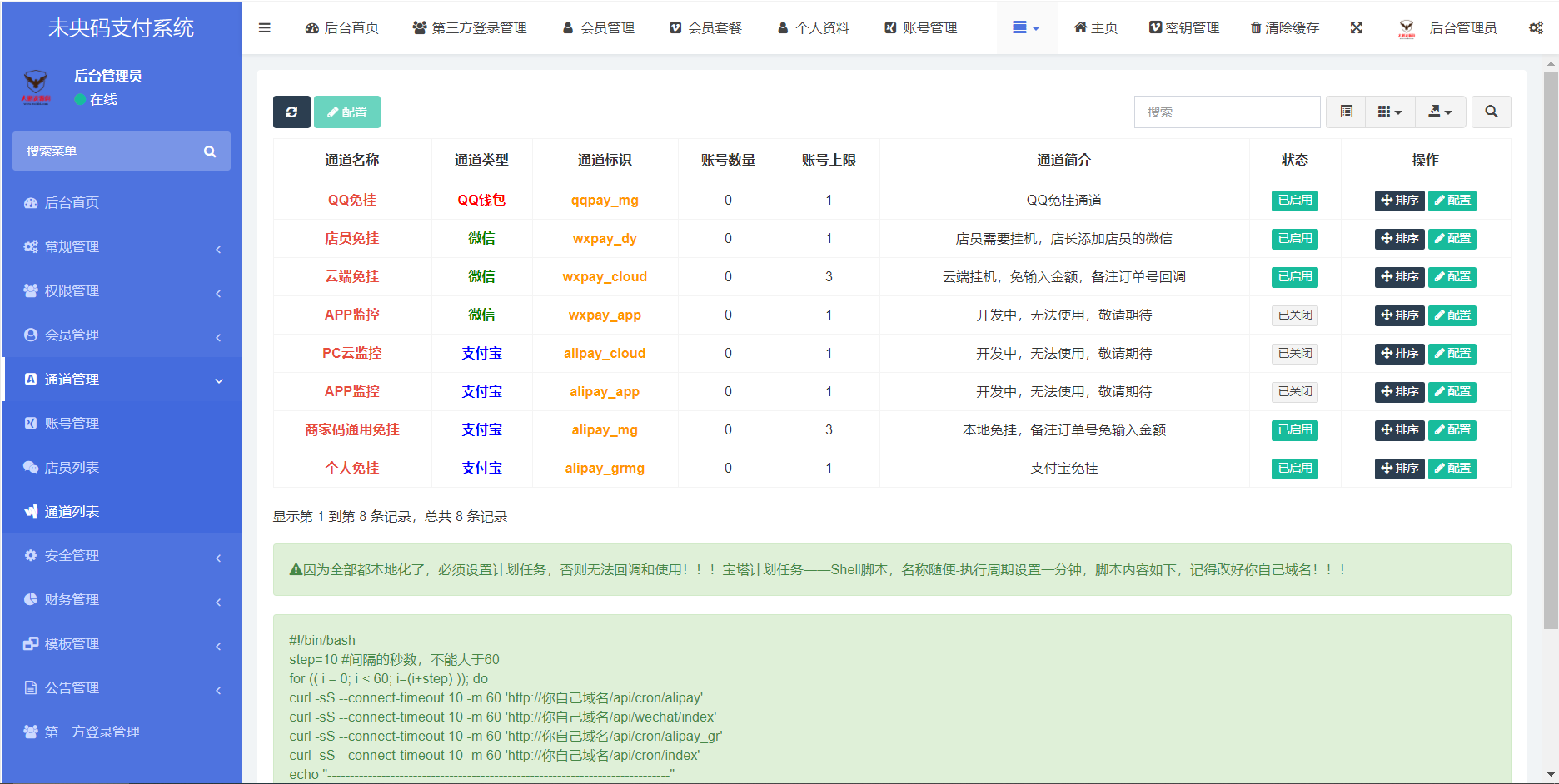Expand the 财务管理 sidebar section
The image size is (1559, 784).
click(73, 599)
